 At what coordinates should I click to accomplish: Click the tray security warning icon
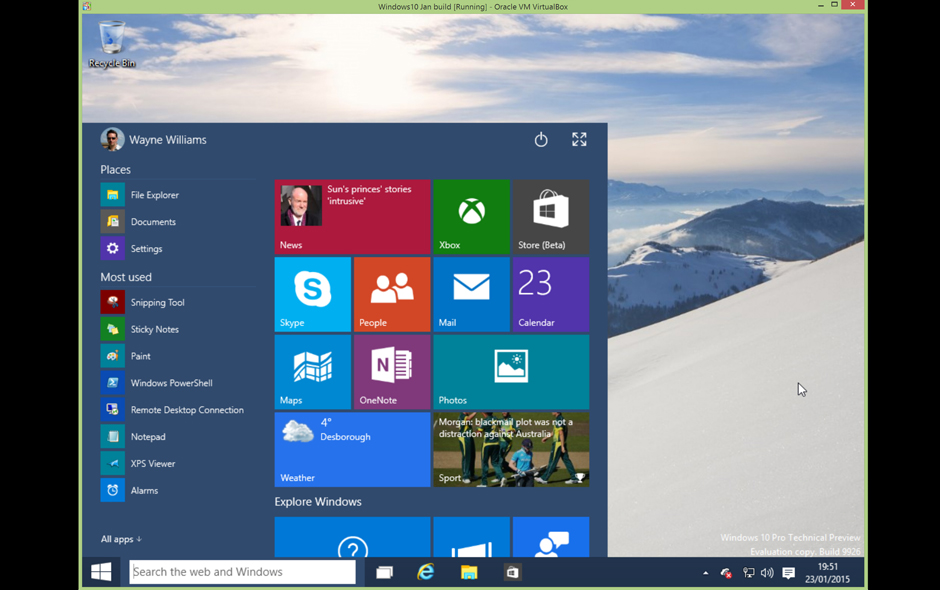tap(726, 573)
